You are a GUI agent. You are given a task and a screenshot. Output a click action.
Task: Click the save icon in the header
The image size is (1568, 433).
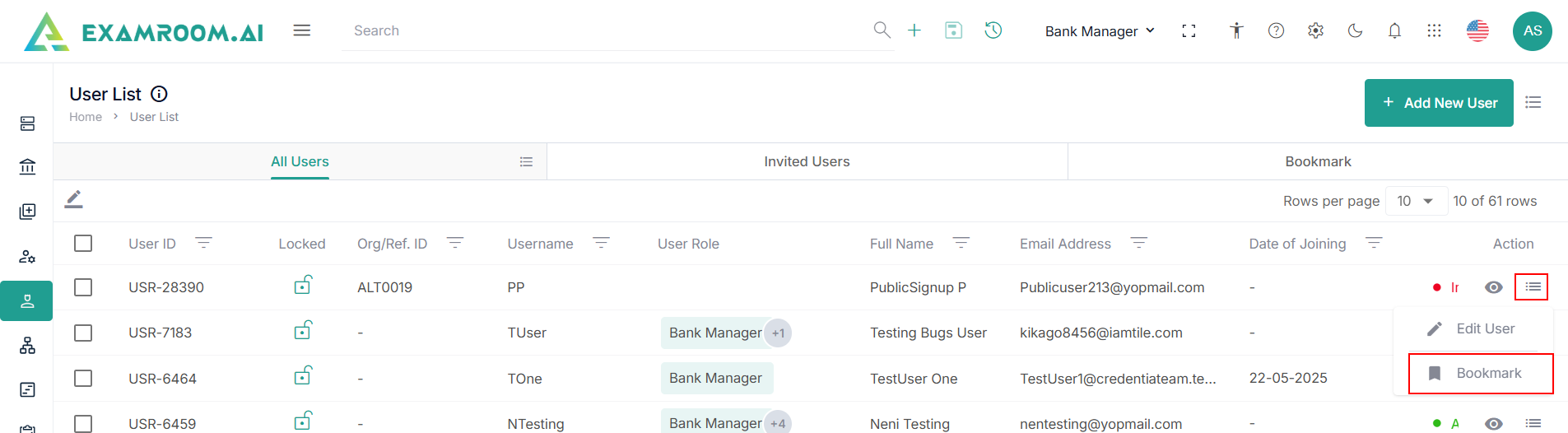click(954, 30)
